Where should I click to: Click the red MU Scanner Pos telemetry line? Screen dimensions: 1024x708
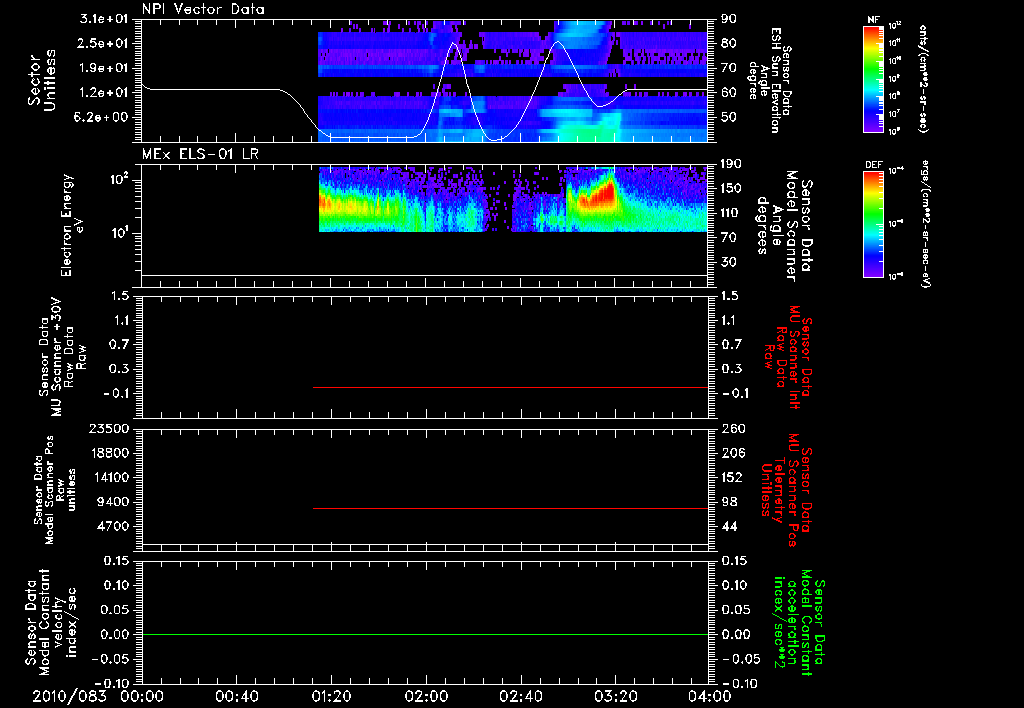pyautogui.click(x=511, y=508)
